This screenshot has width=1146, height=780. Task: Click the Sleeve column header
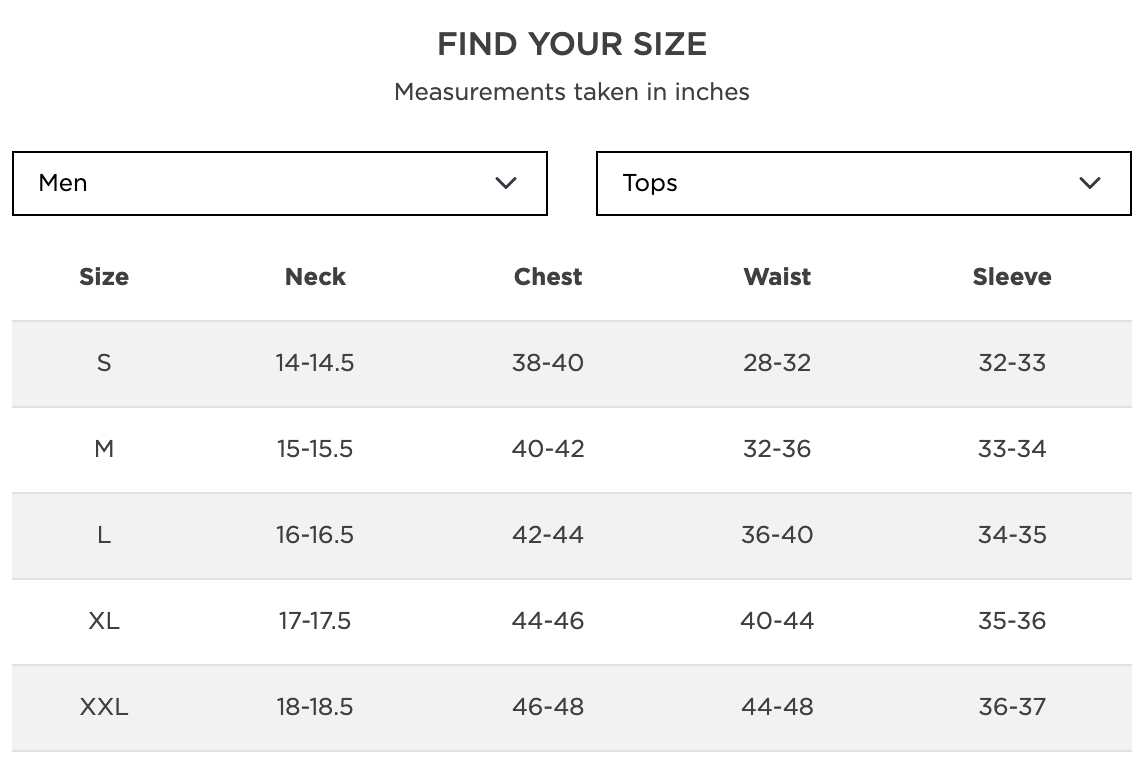tap(1012, 277)
